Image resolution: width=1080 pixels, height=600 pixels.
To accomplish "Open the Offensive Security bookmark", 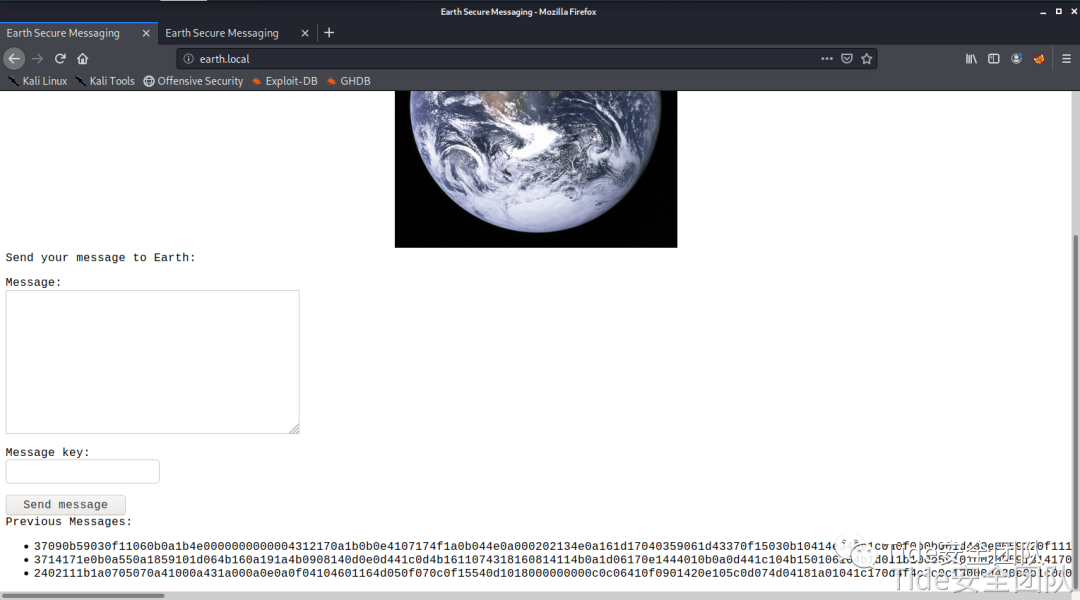I will click(194, 81).
